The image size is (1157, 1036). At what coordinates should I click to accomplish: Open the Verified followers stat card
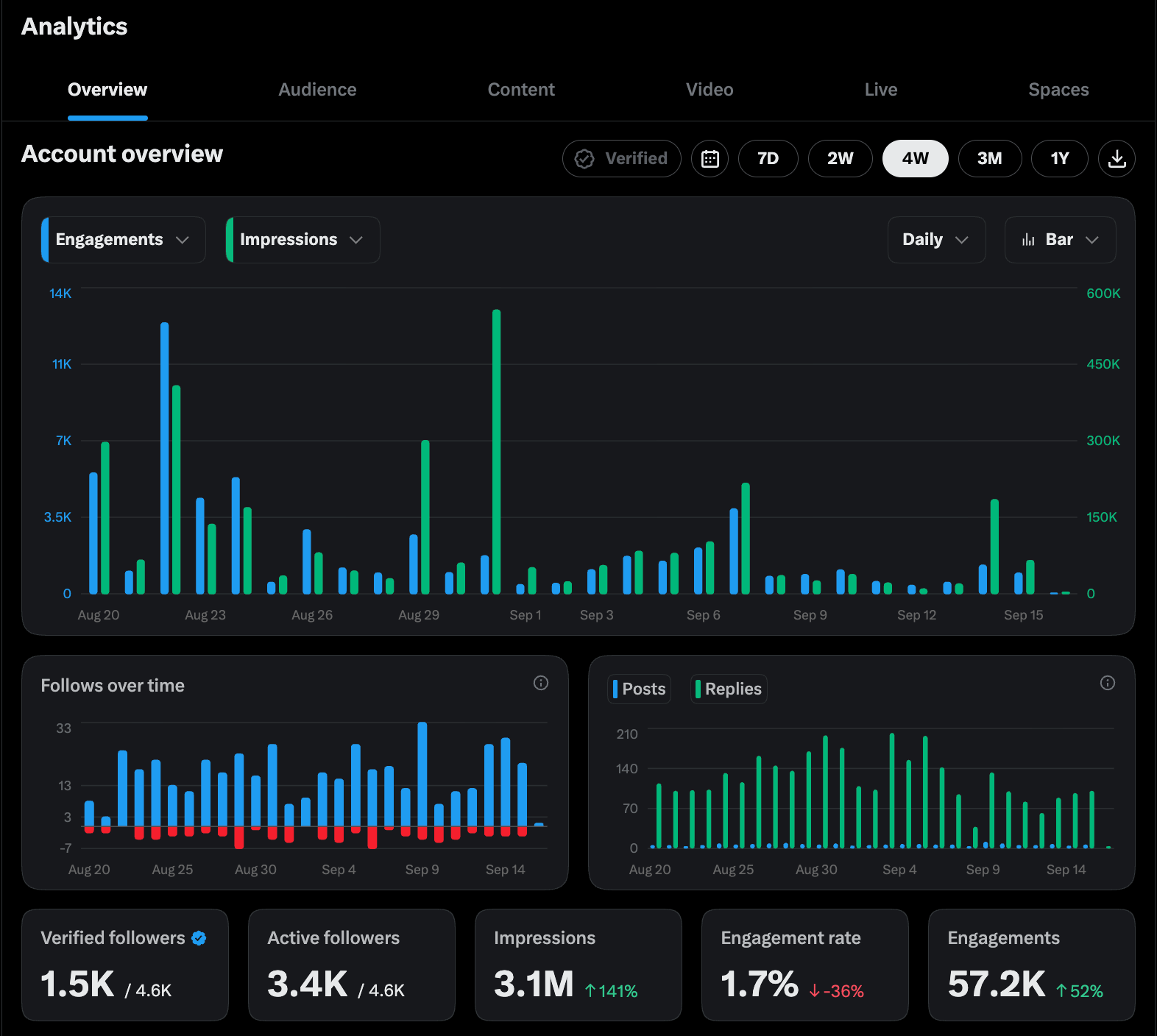pos(125,965)
